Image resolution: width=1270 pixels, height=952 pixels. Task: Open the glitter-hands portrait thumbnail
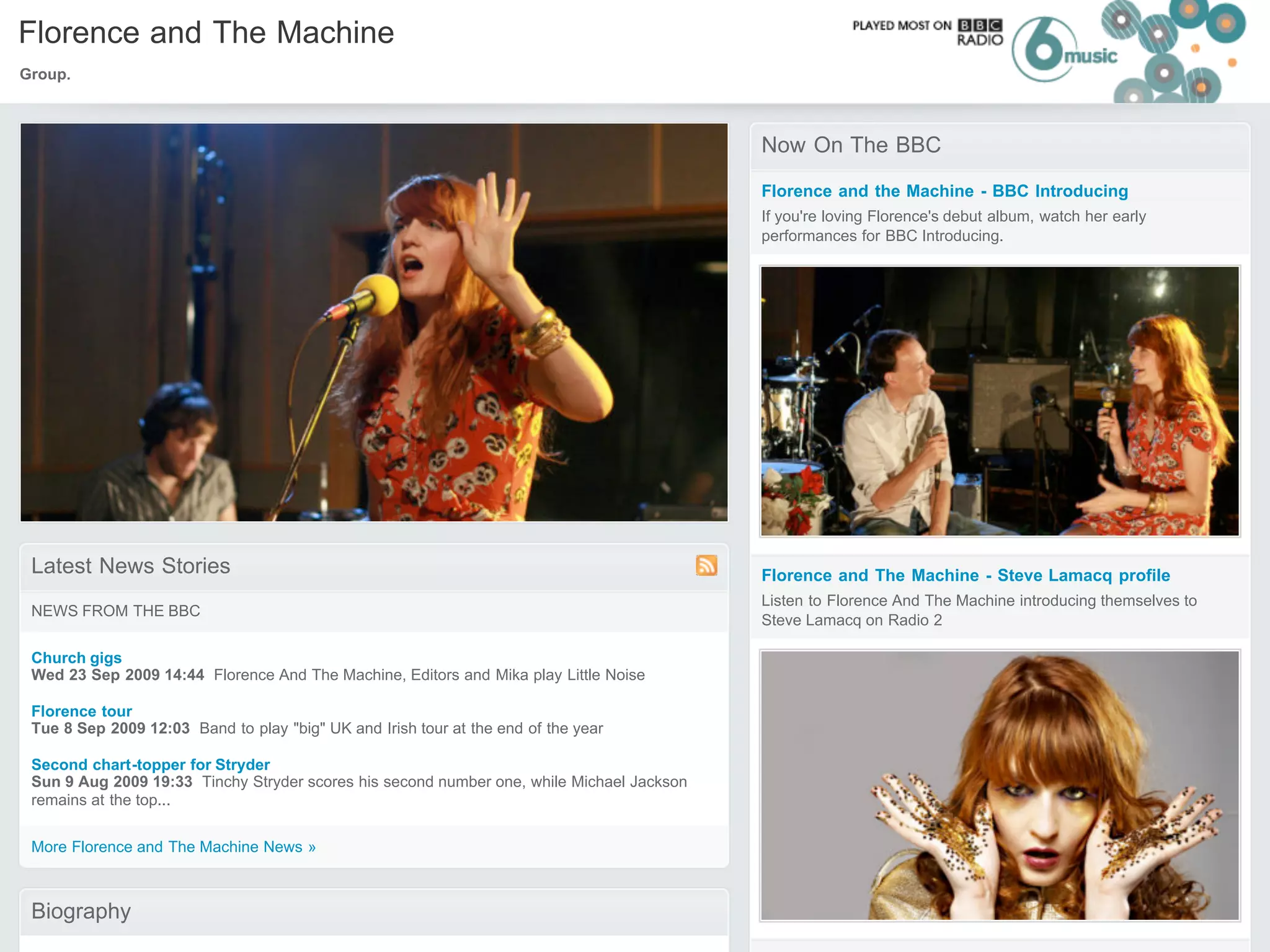[1000, 785]
